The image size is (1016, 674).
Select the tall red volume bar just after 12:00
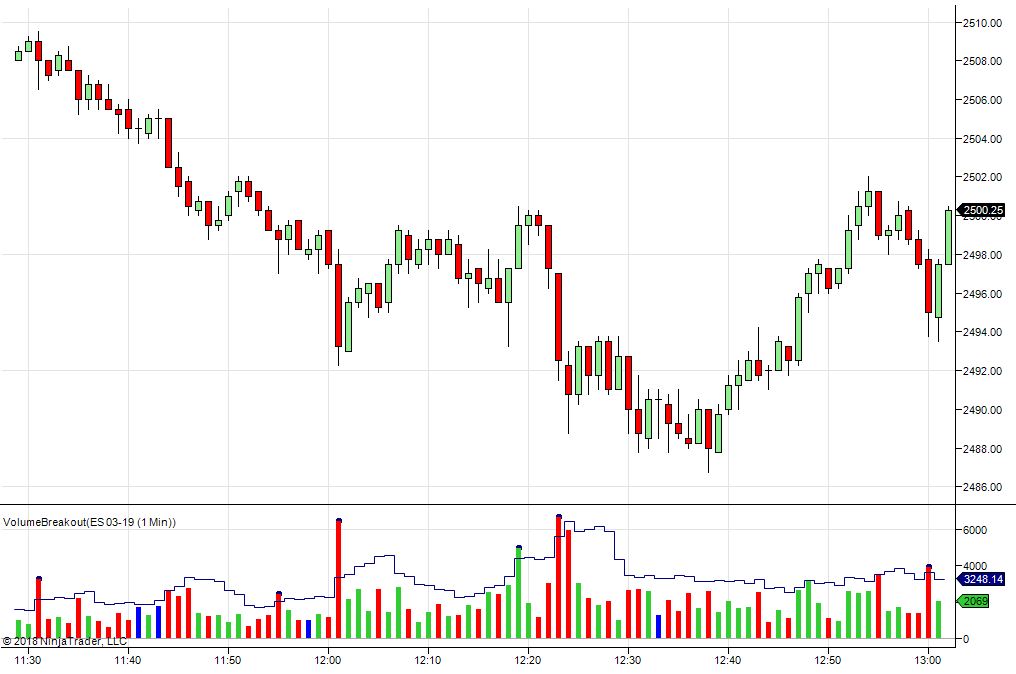tap(338, 579)
